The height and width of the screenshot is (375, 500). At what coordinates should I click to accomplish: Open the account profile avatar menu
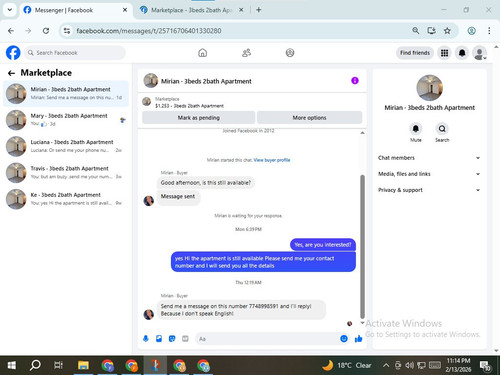pos(479,53)
